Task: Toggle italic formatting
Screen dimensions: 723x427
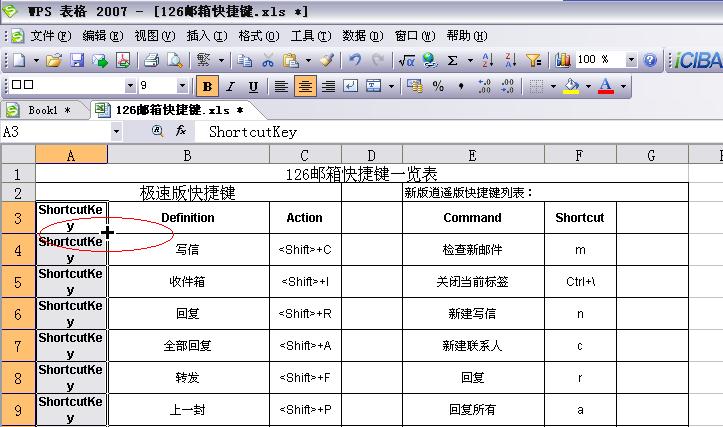Action: click(x=231, y=86)
